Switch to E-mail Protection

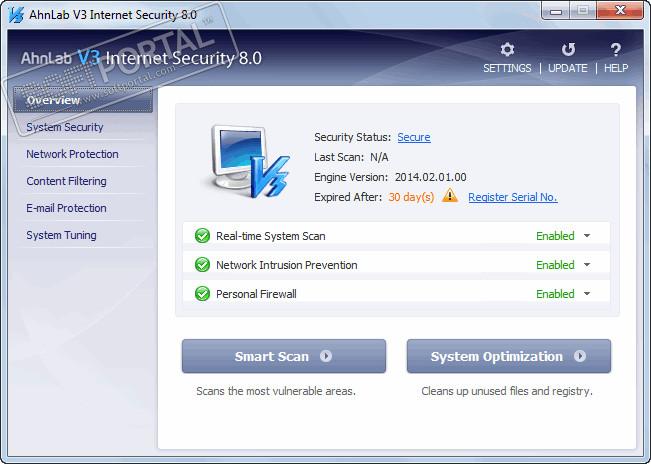[x=66, y=208]
